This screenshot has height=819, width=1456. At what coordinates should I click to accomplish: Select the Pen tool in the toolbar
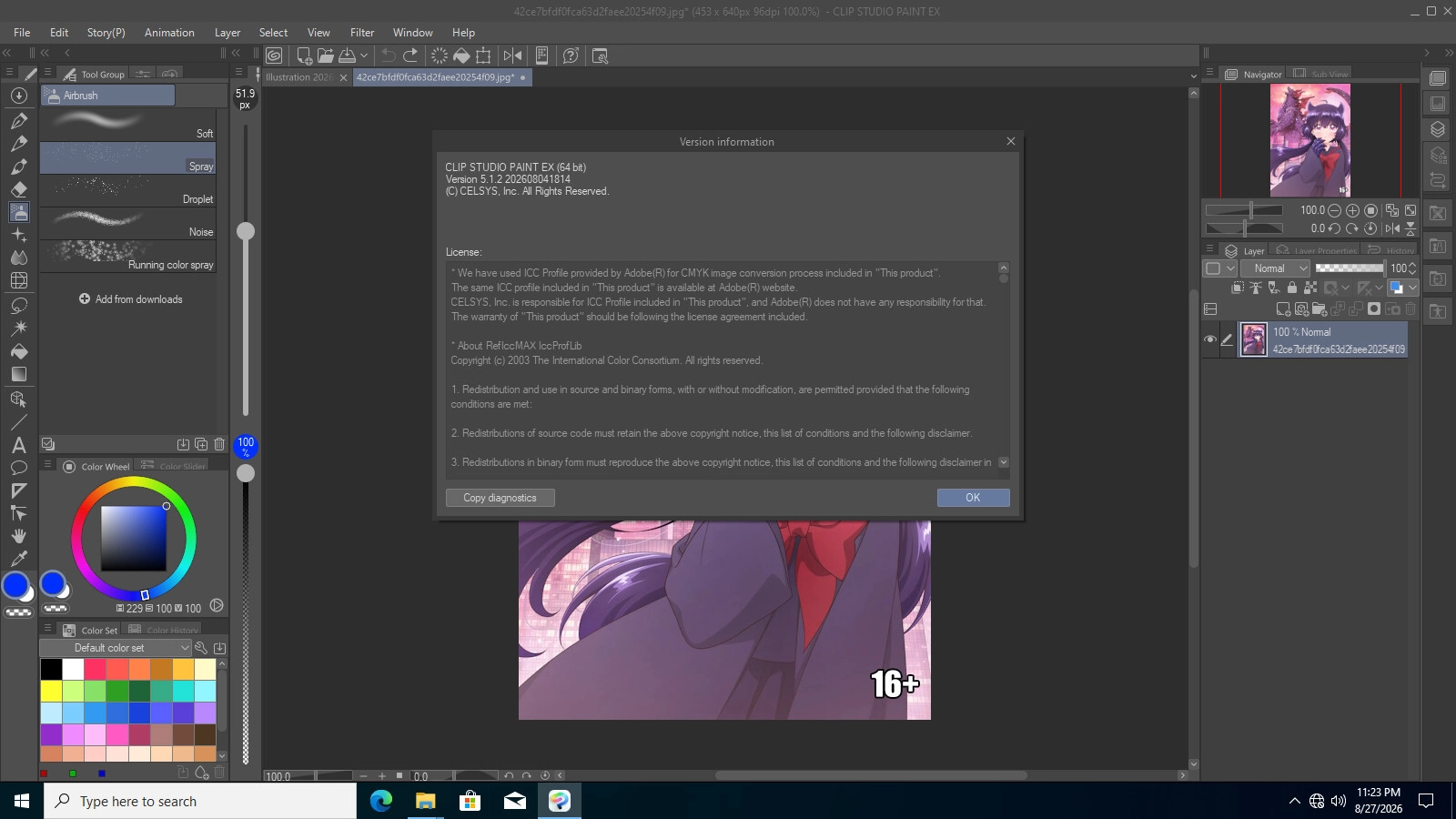[x=18, y=119]
